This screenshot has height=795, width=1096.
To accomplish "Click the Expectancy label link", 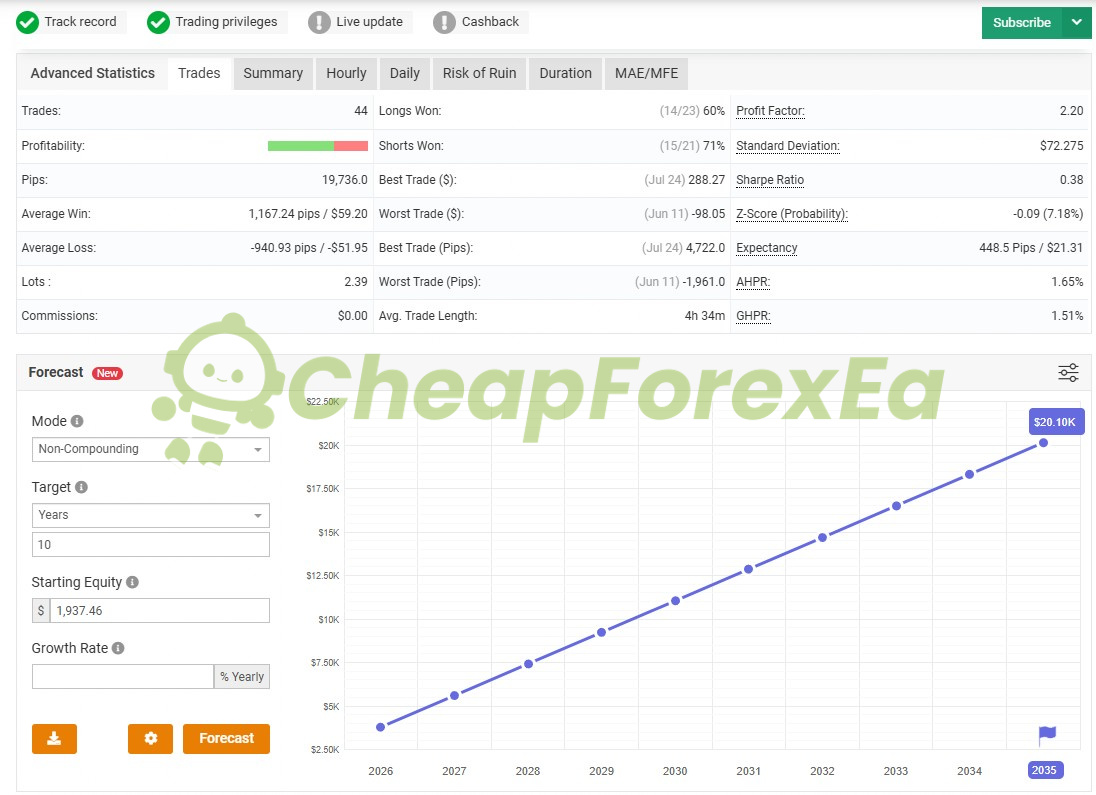I will coord(767,248).
